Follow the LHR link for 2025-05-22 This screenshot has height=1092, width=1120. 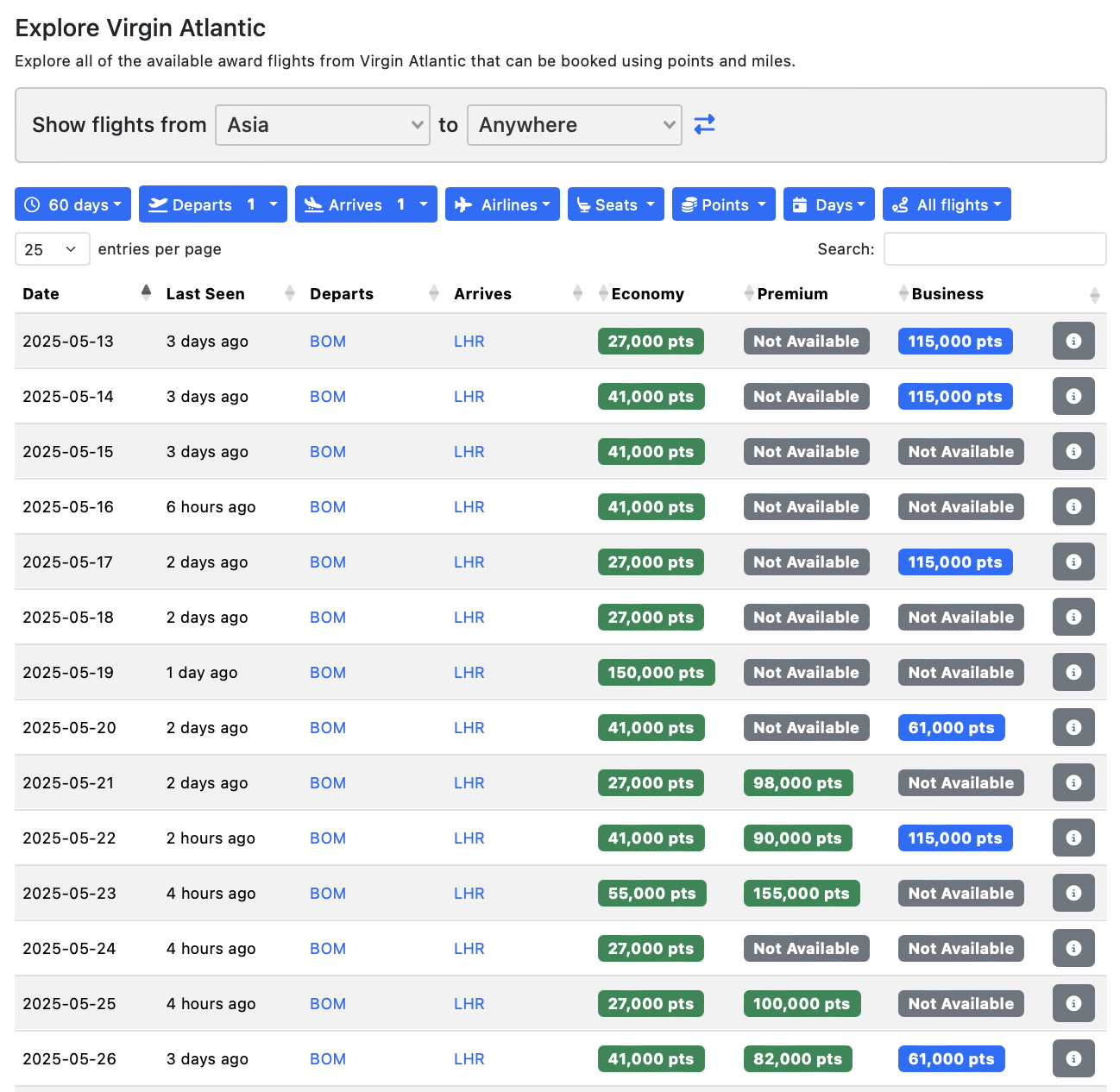pos(469,838)
